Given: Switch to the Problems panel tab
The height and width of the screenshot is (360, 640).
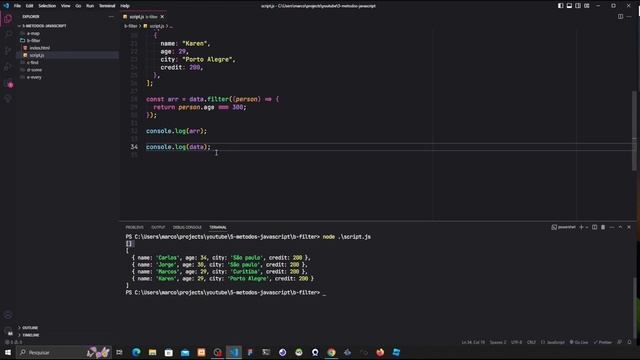Looking at the screenshot, I should tap(135, 227).
